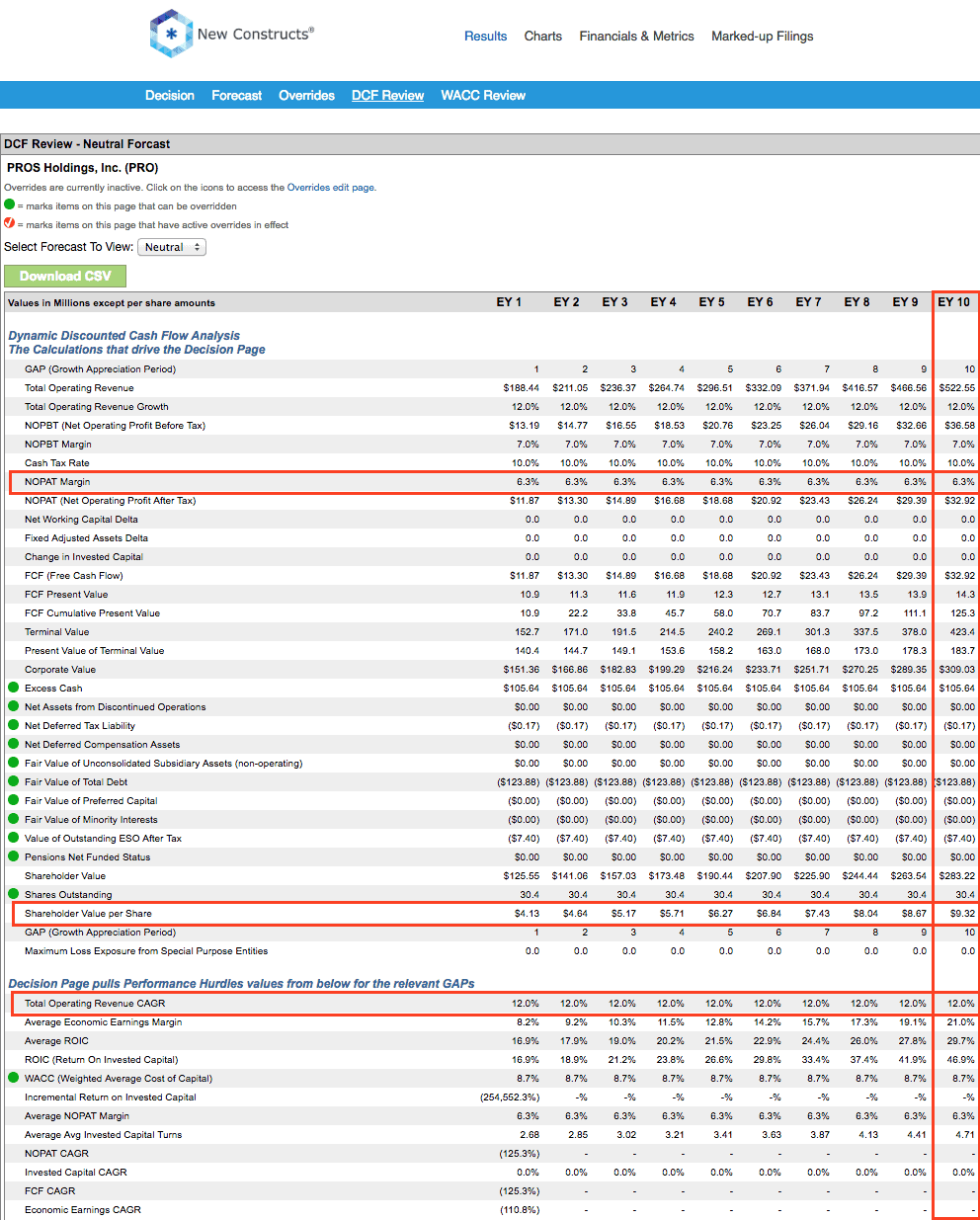Open the Select Forecast To View dropdown
Screen dimensions: 980x1220
(172, 247)
